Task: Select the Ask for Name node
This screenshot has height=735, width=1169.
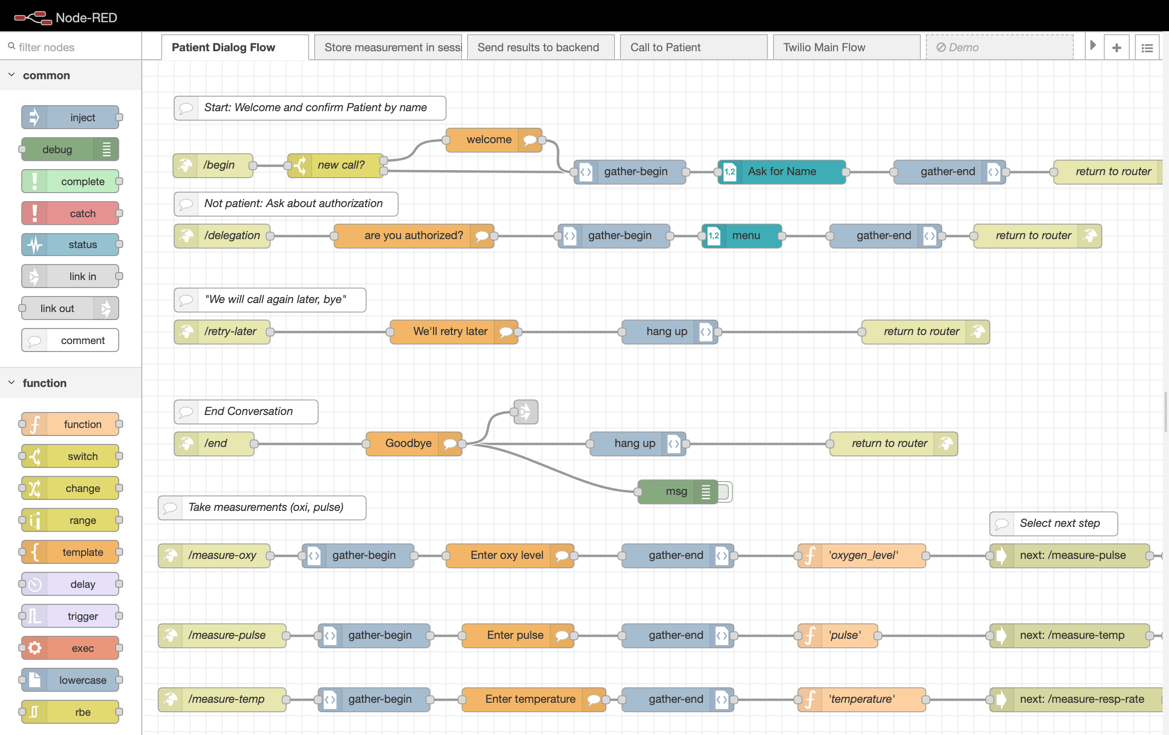Action: (x=781, y=171)
